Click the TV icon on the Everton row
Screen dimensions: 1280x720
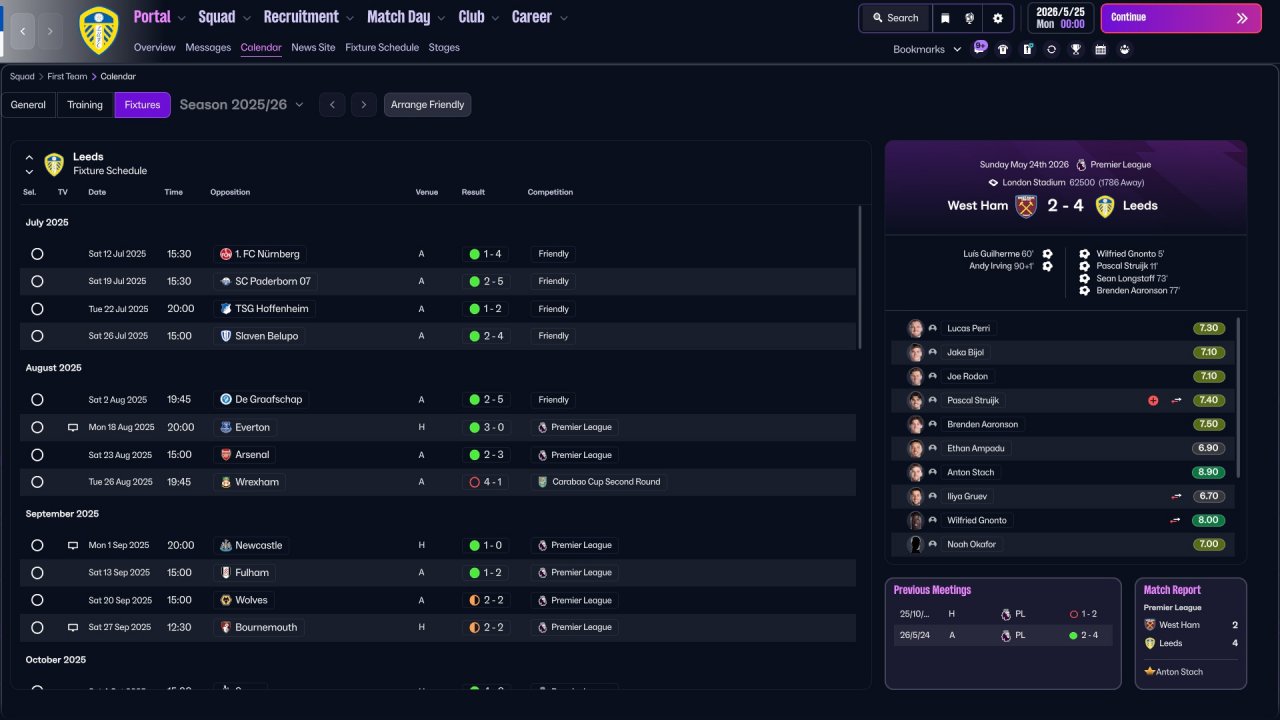point(72,428)
